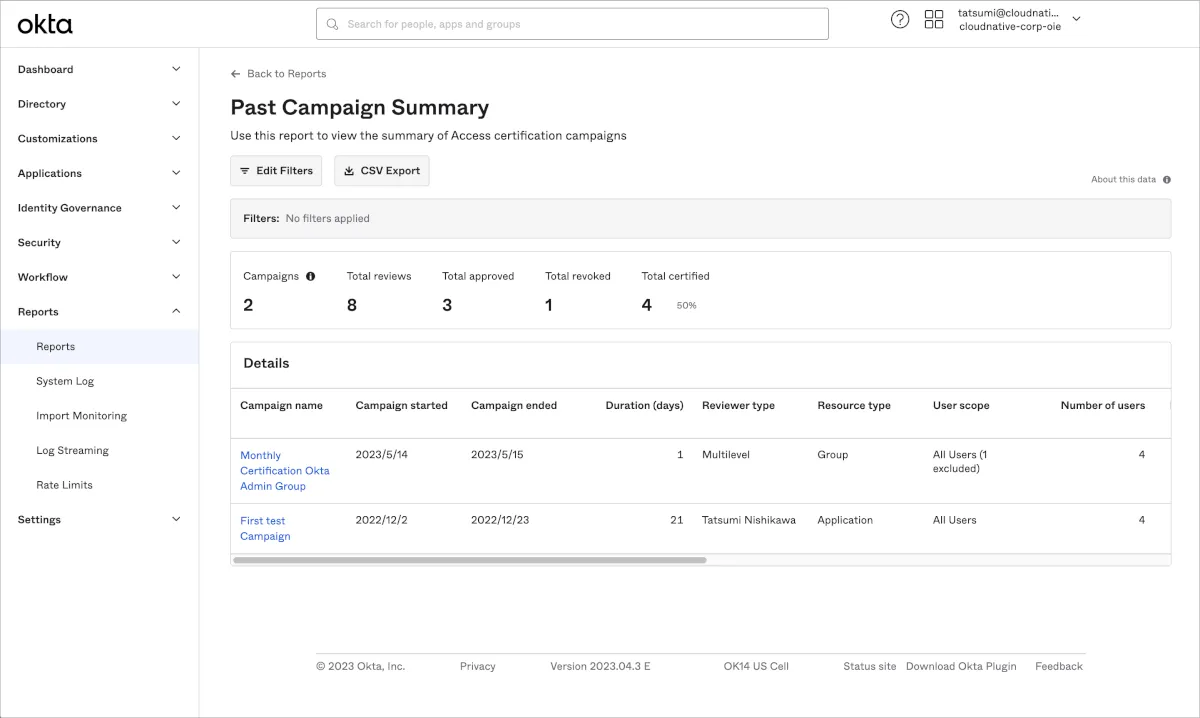The image size is (1200, 718).
Task: Expand the Security sidebar section
Action: [176, 243]
